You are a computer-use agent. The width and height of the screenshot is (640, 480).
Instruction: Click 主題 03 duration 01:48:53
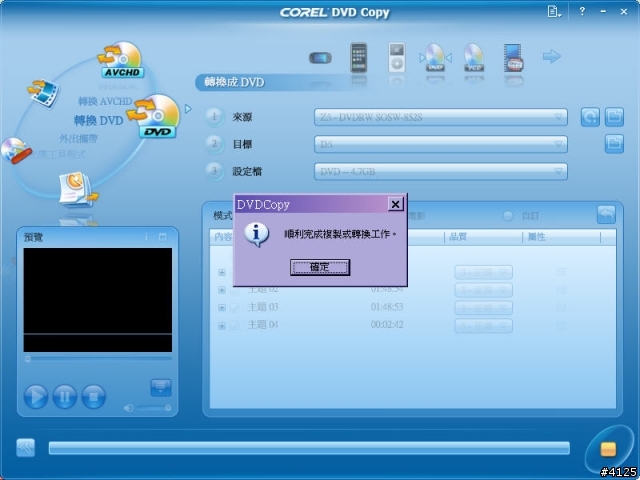coord(387,307)
